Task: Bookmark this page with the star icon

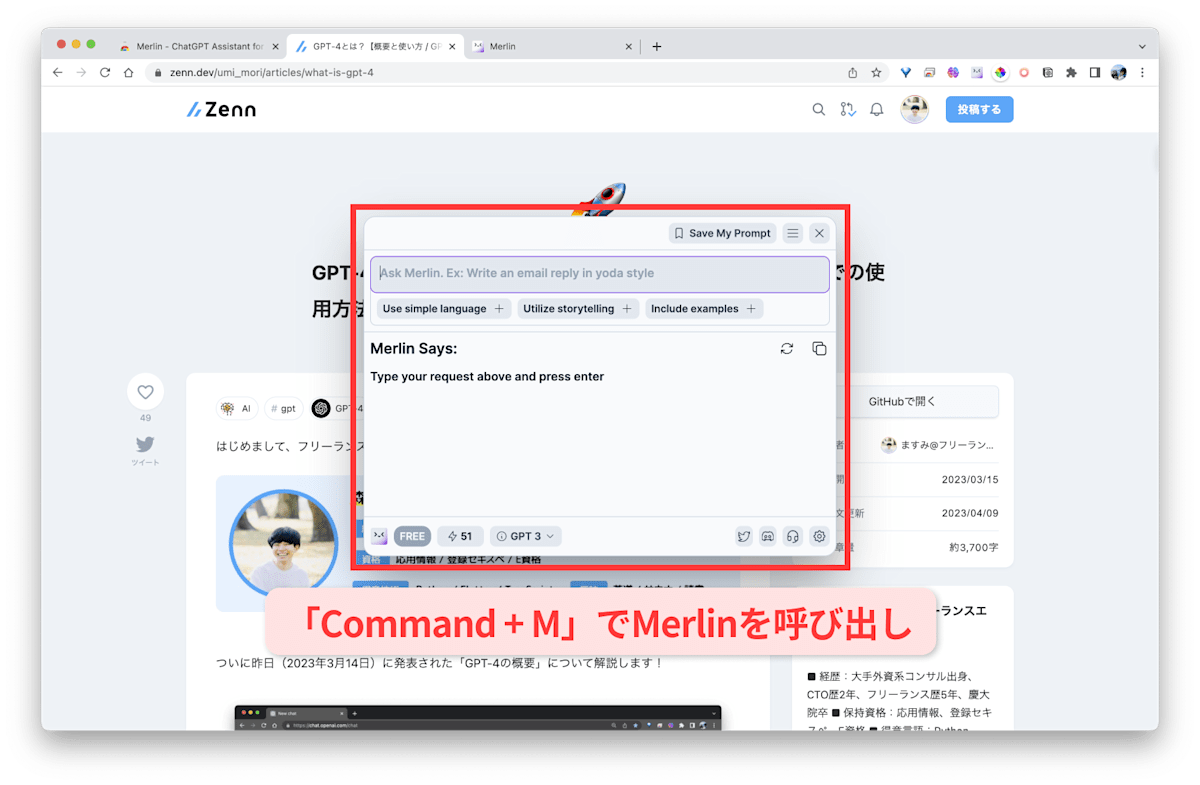Action: click(877, 73)
